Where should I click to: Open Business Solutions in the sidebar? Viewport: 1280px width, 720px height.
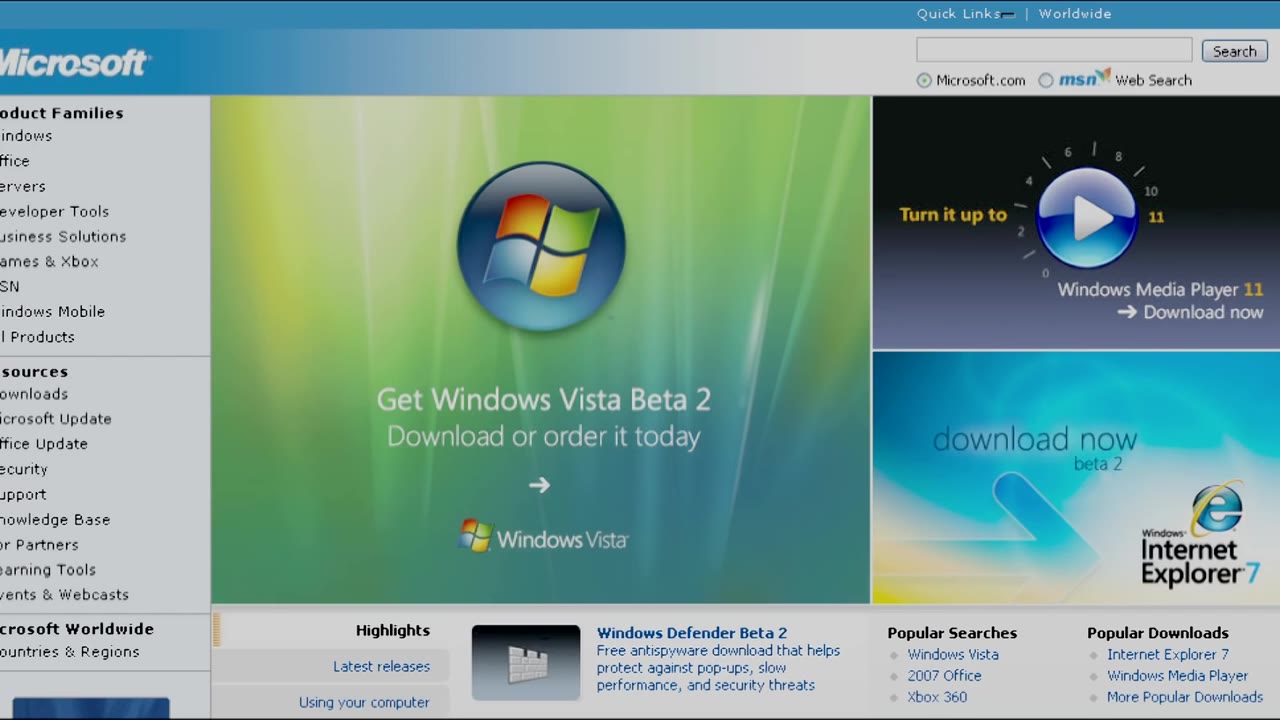(63, 236)
